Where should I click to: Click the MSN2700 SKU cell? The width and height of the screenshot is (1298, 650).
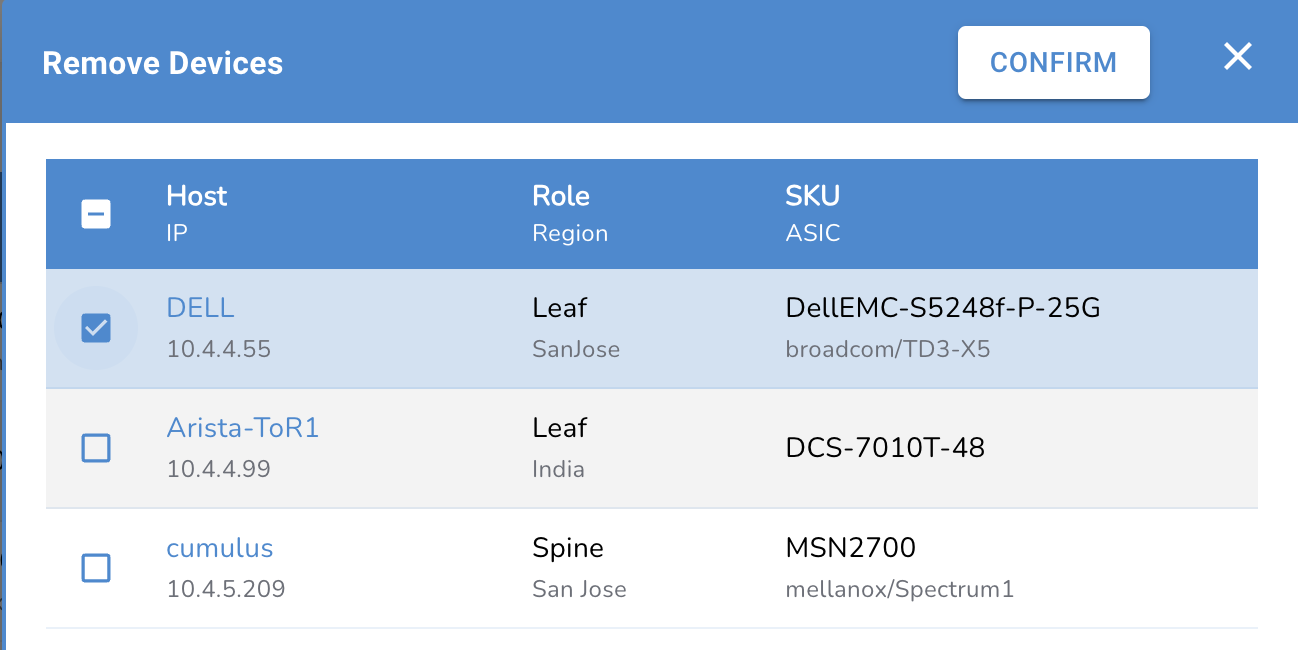click(x=850, y=548)
